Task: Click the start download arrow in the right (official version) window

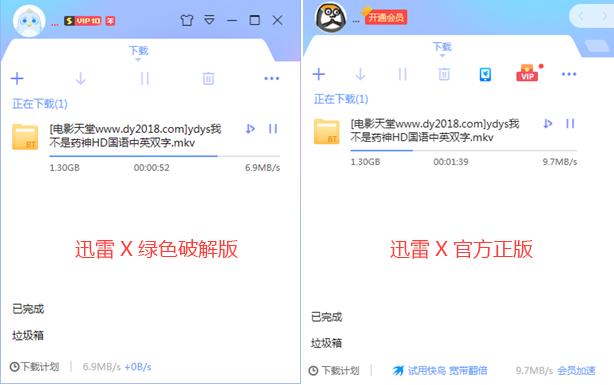Action: (x=360, y=74)
